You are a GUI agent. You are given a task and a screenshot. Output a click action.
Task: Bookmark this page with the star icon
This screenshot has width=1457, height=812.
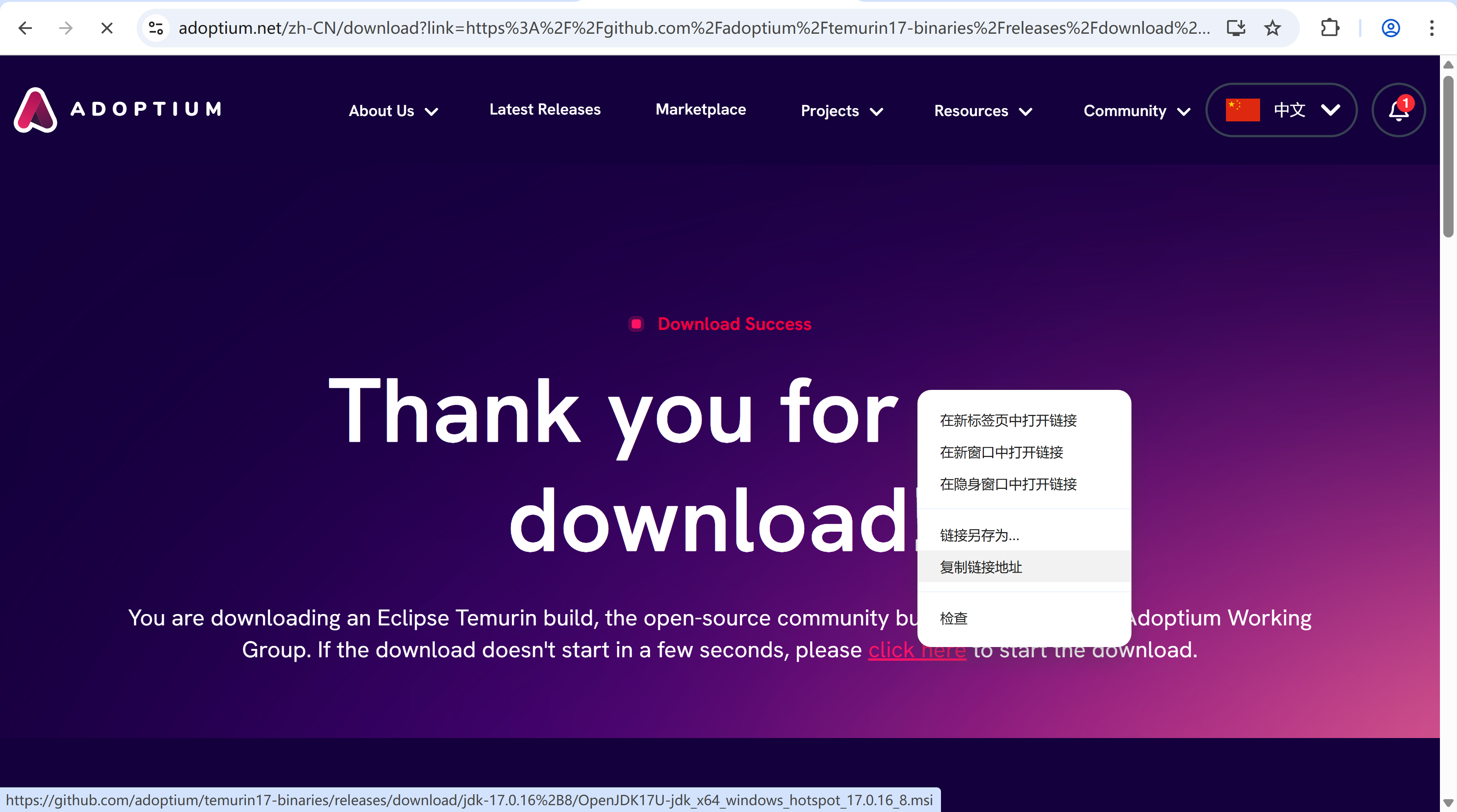coord(1273,28)
